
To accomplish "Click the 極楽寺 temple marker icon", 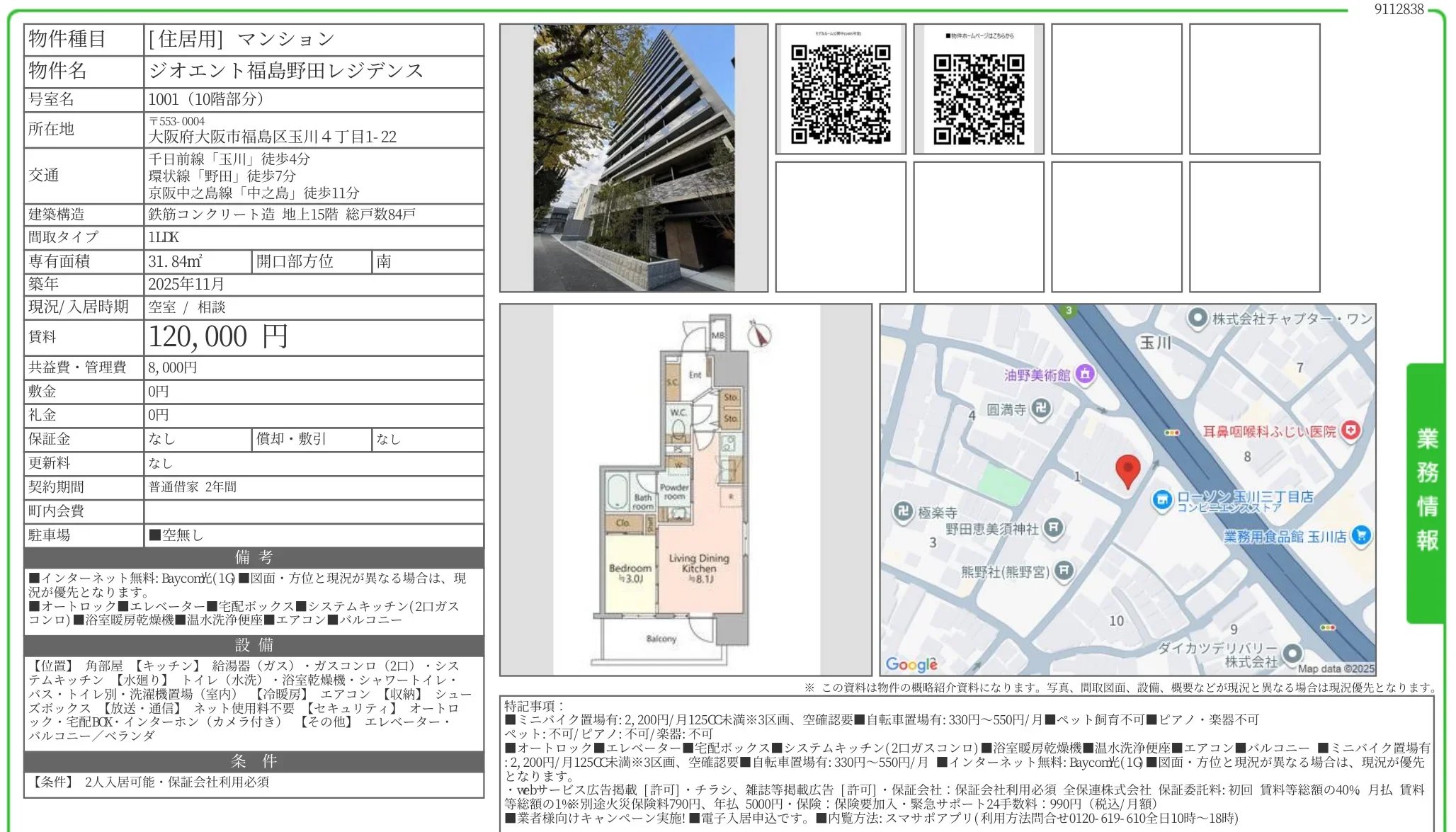I will coord(903,511).
